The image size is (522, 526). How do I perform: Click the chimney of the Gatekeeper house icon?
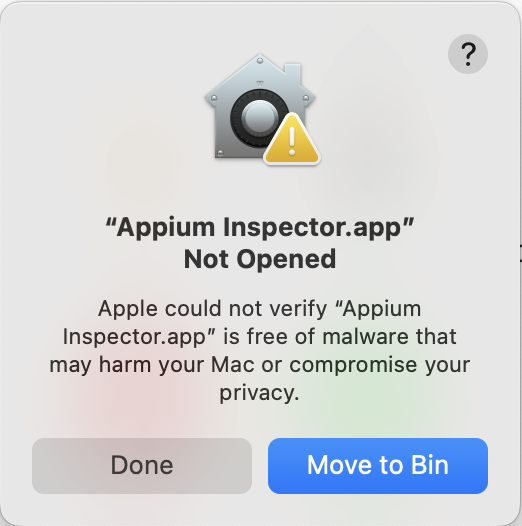click(x=293, y=73)
